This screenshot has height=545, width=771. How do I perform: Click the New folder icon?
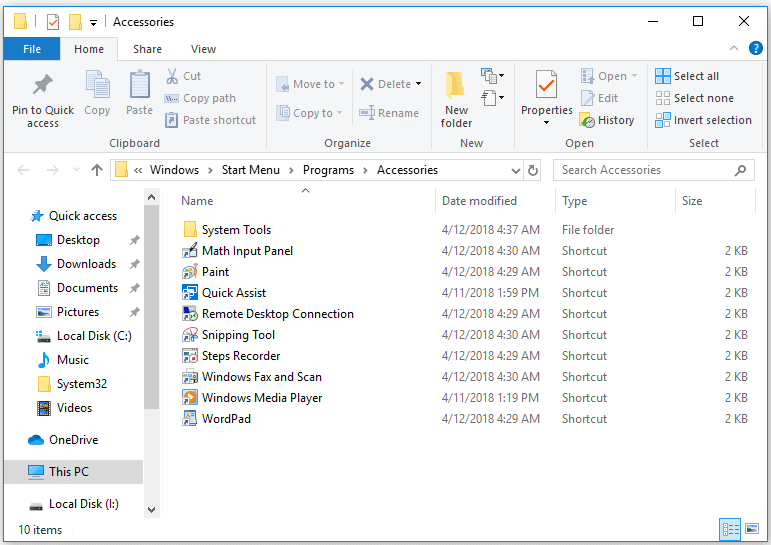[455, 85]
